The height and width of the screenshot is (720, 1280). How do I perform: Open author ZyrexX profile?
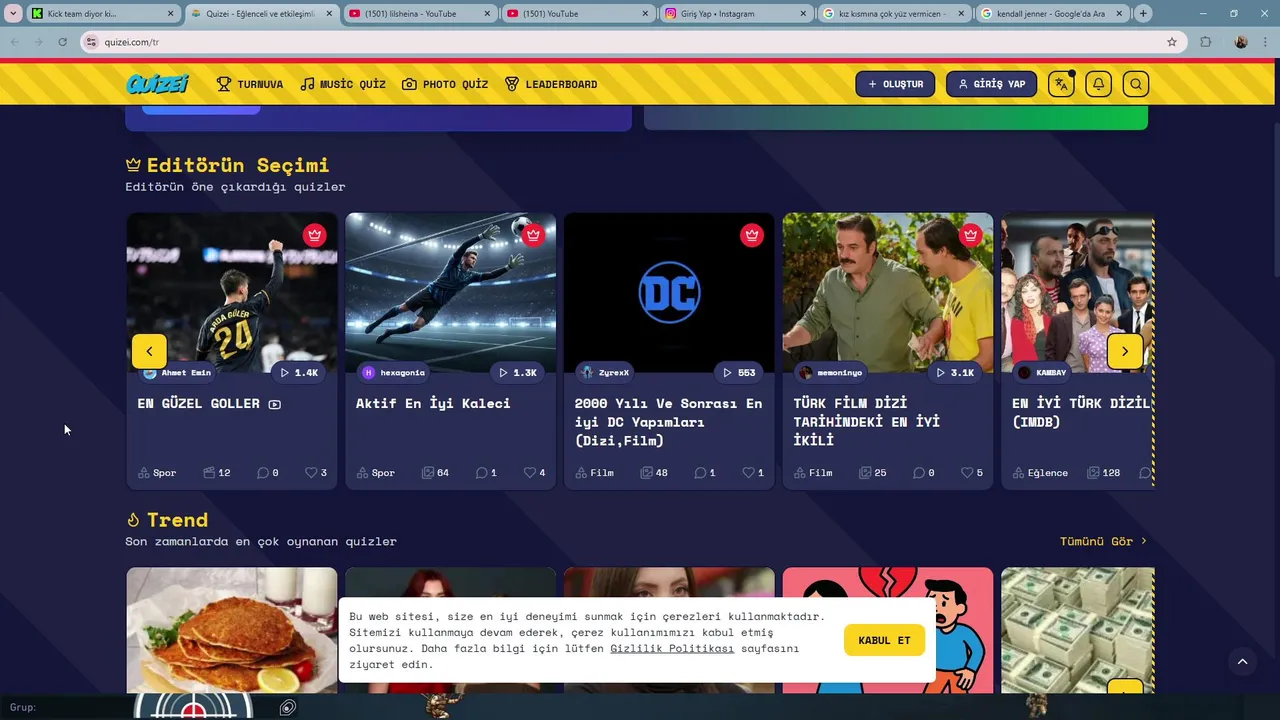coord(606,372)
